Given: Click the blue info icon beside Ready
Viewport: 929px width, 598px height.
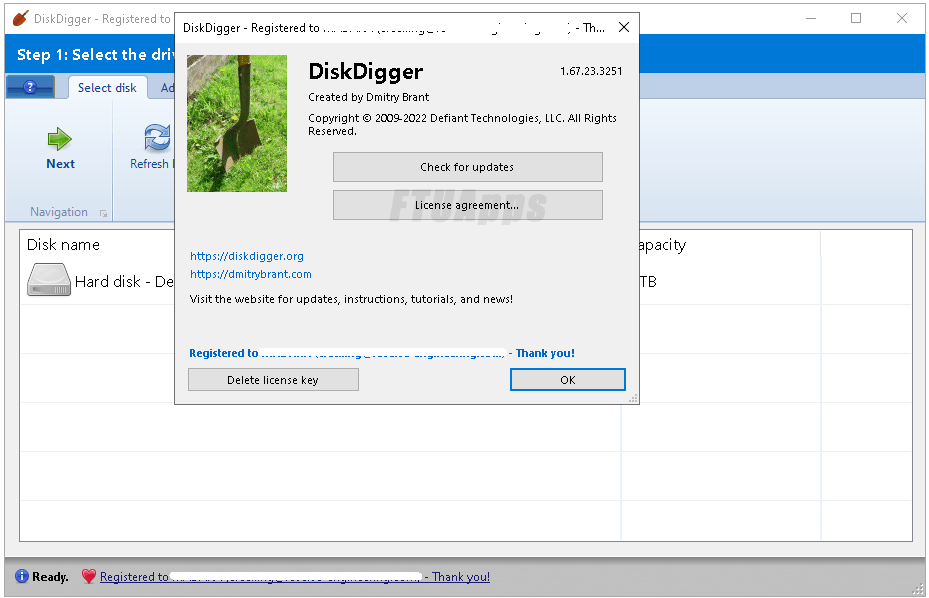Looking at the screenshot, I should point(21,576).
